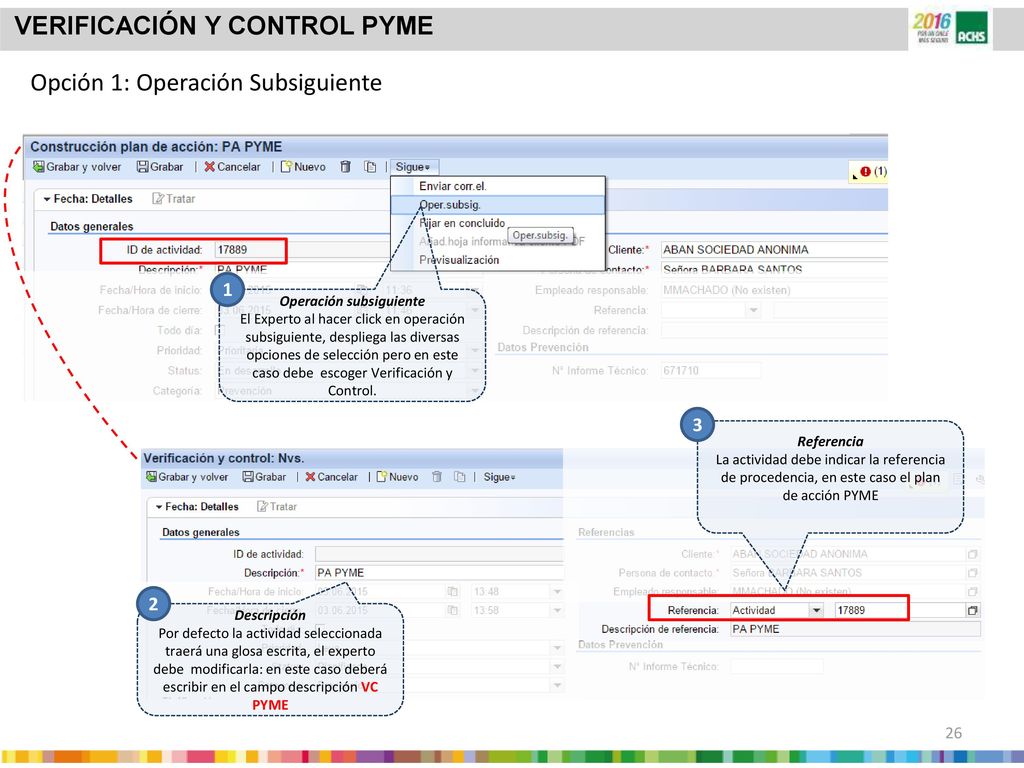Open the Sigue dropdown in PA PYME window

413,167
